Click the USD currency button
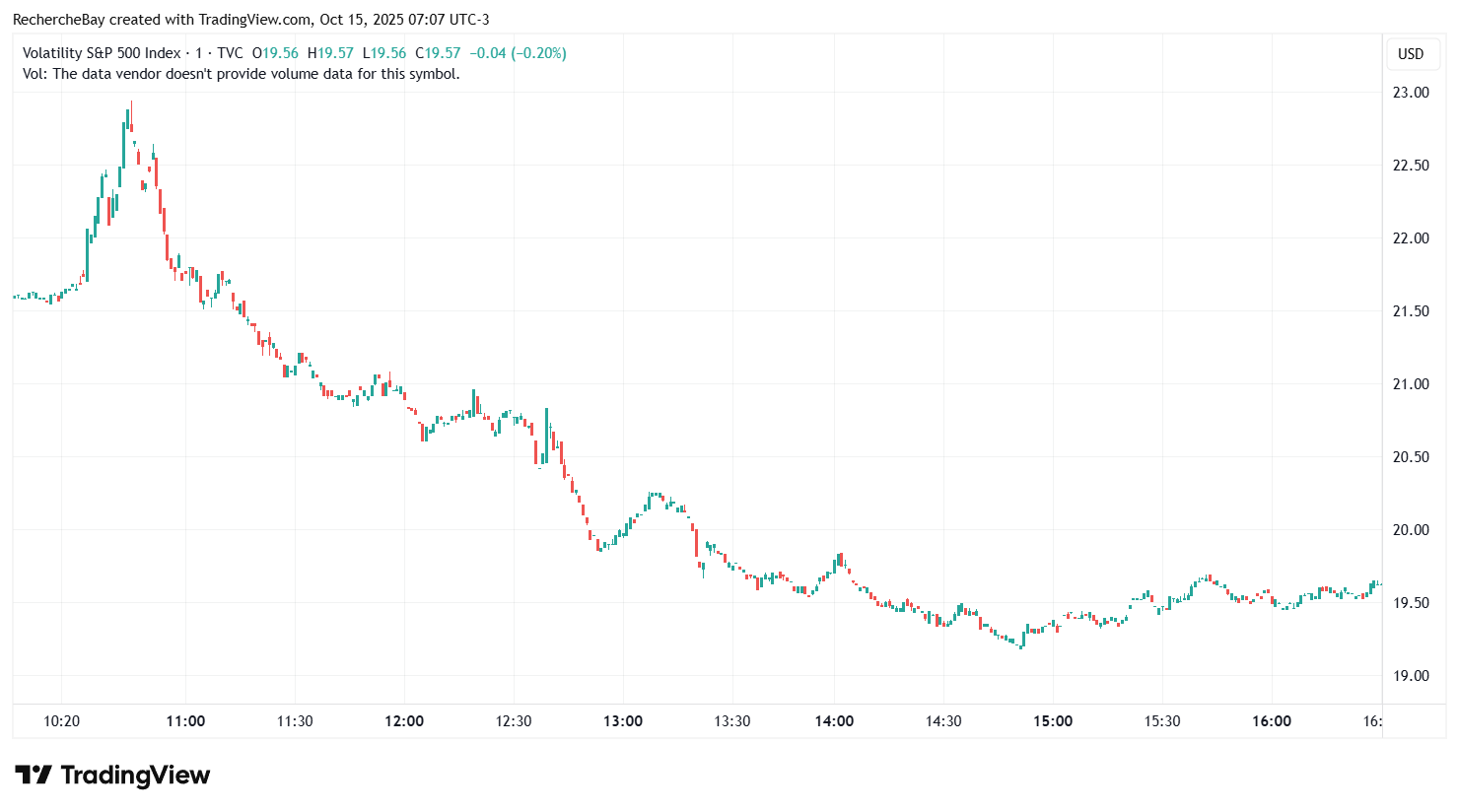 pos(1411,53)
